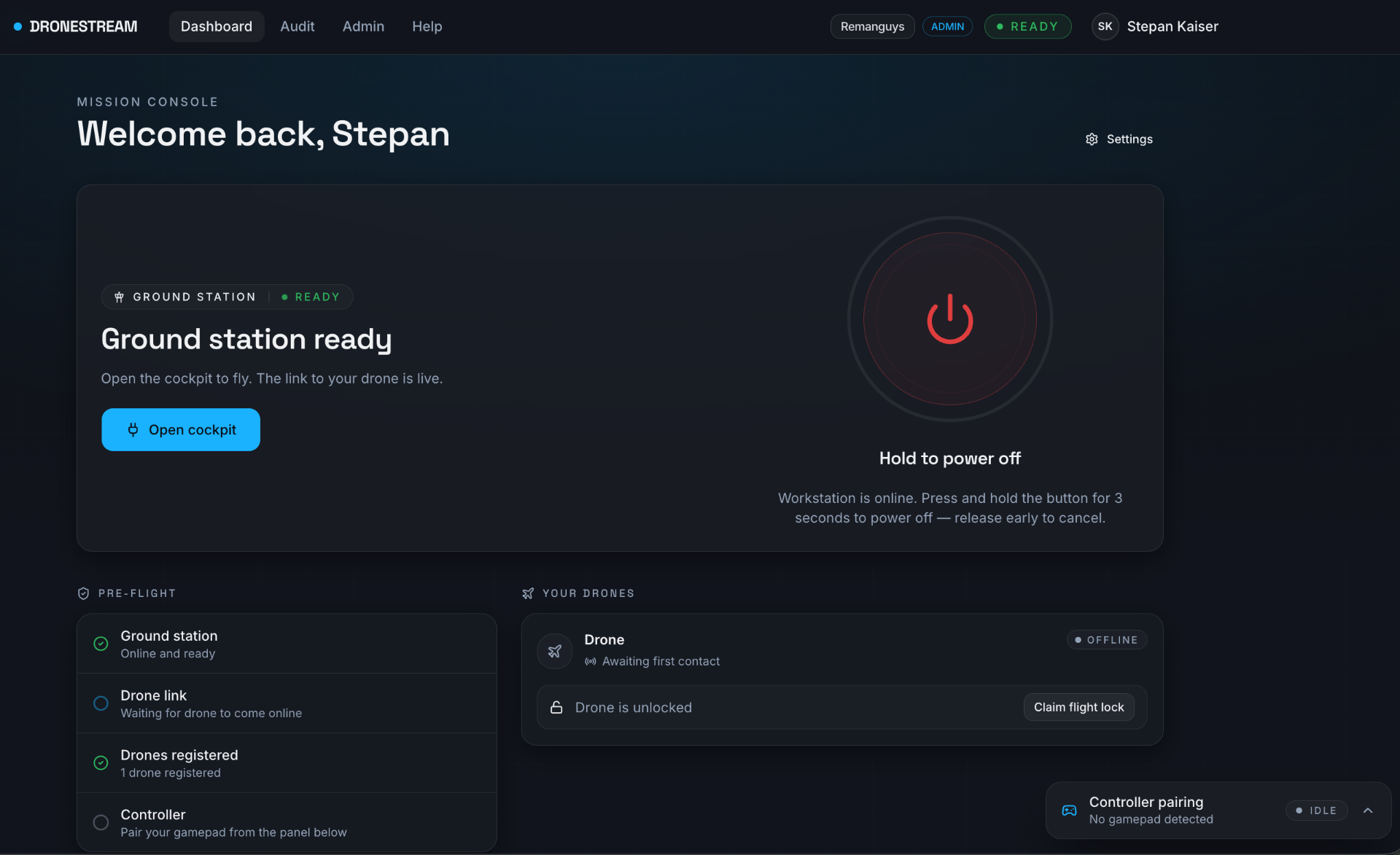The height and width of the screenshot is (855, 1400).
Task: Click the Ground Station tower icon
Action: pyautogui.click(x=119, y=297)
